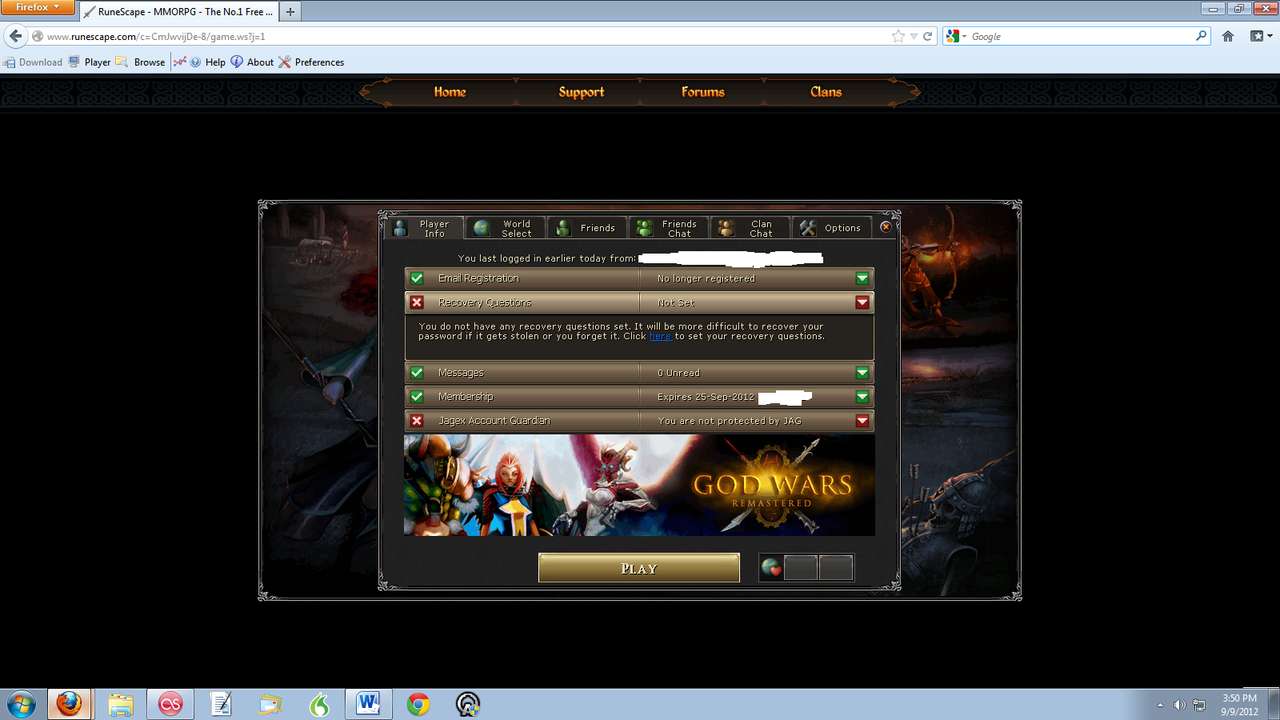
Task: Open Google Chrome from the taskbar
Action: pyautogui.click(x=418, y=704)
